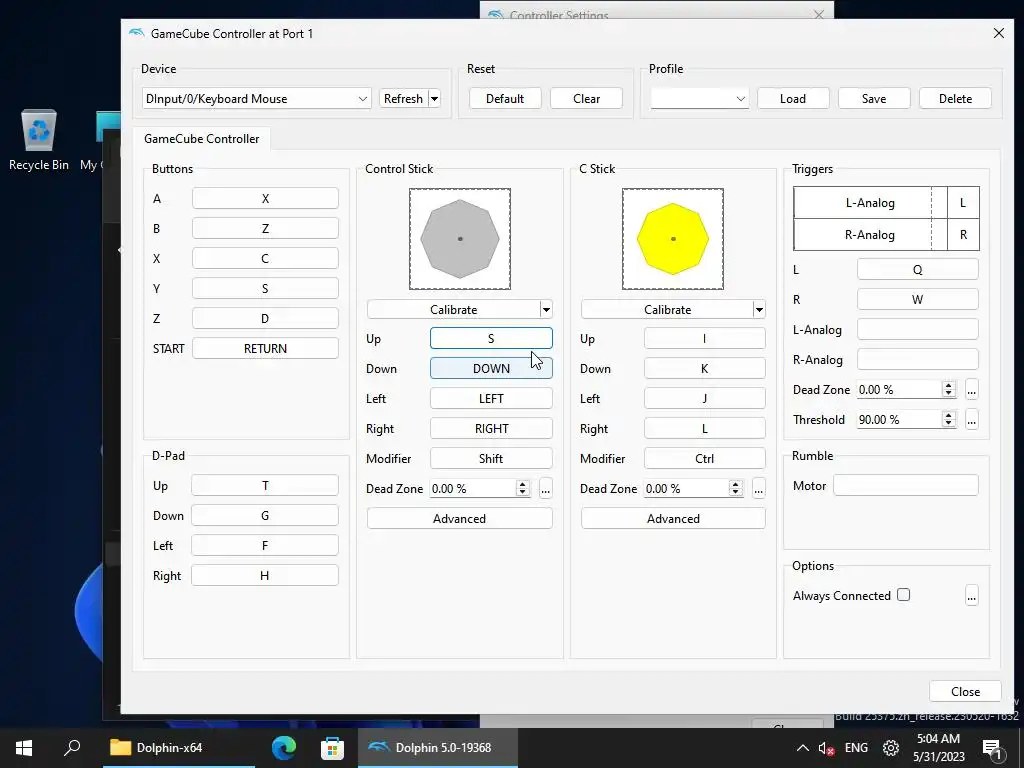1024x768 pixels.
Task: Remap Control Stick Down binding DOWN
Action: click(x=491, y=368)
